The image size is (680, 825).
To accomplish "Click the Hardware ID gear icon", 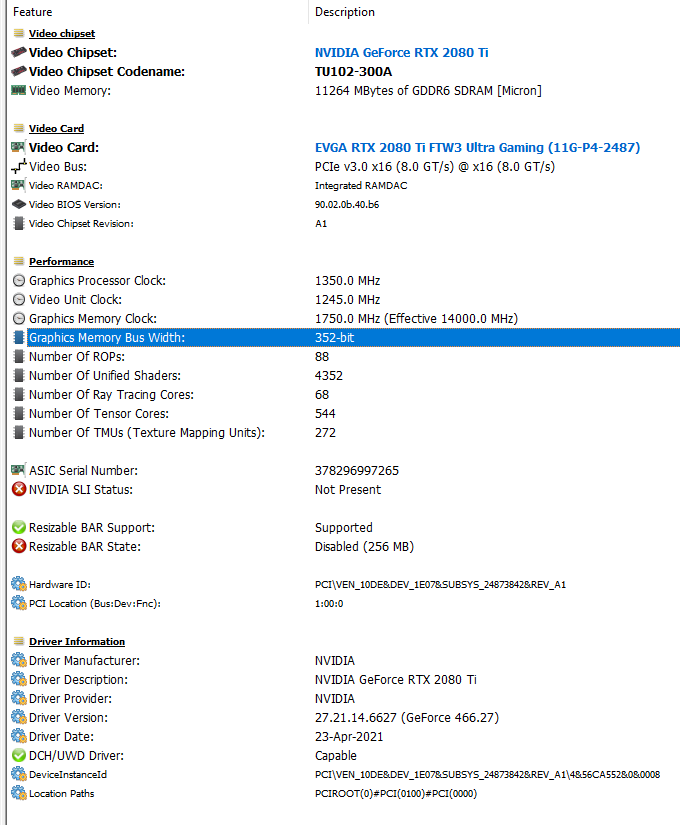I will (x=18, y=584).
